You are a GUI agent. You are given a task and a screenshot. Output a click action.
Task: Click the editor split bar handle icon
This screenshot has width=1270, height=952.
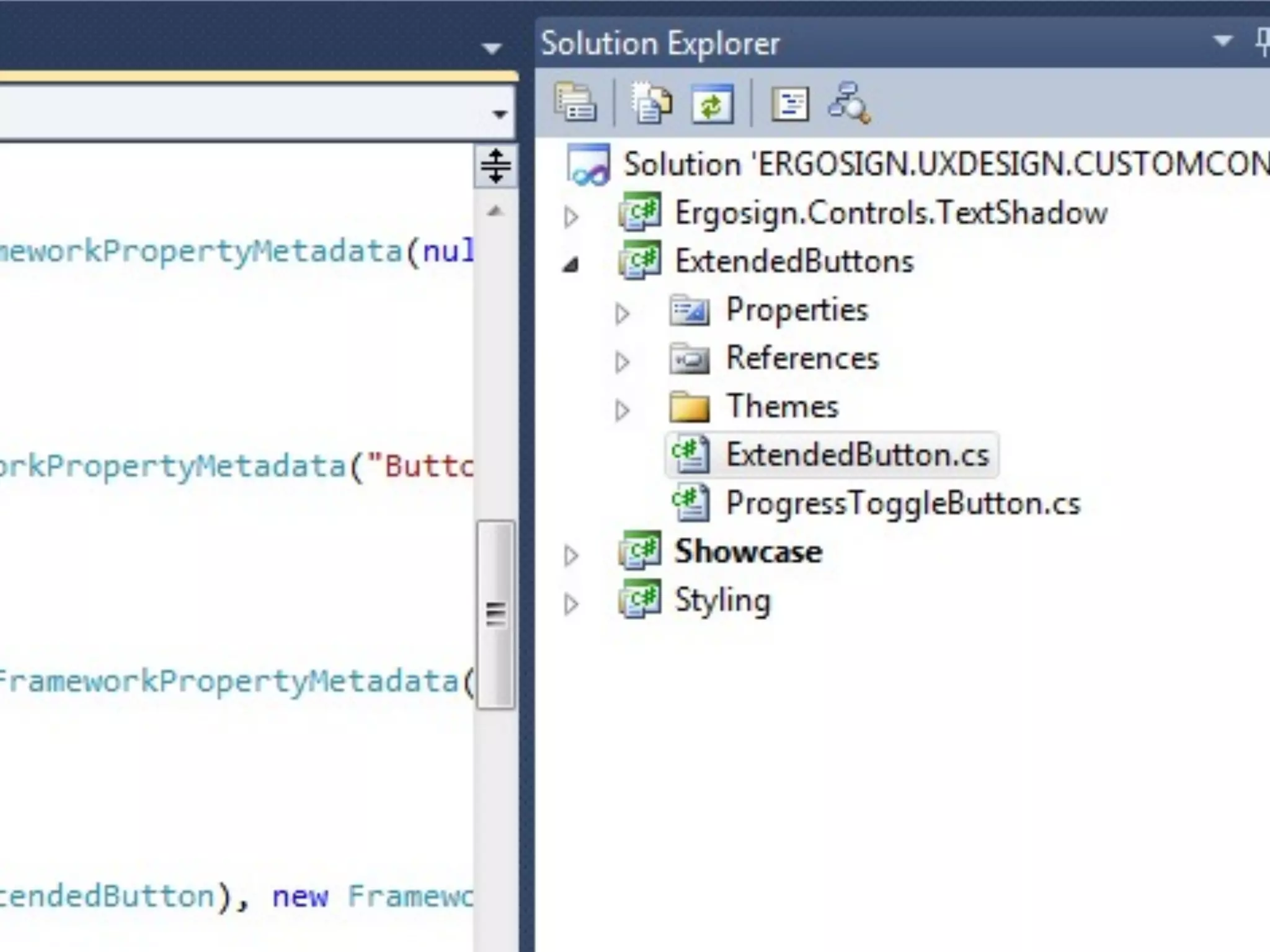point(495,166)
